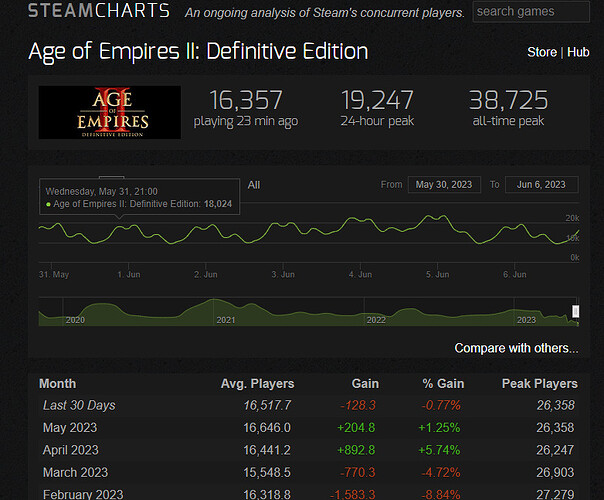
Task: Click the STEAMCHARTS logo
Action: [99, 11]
